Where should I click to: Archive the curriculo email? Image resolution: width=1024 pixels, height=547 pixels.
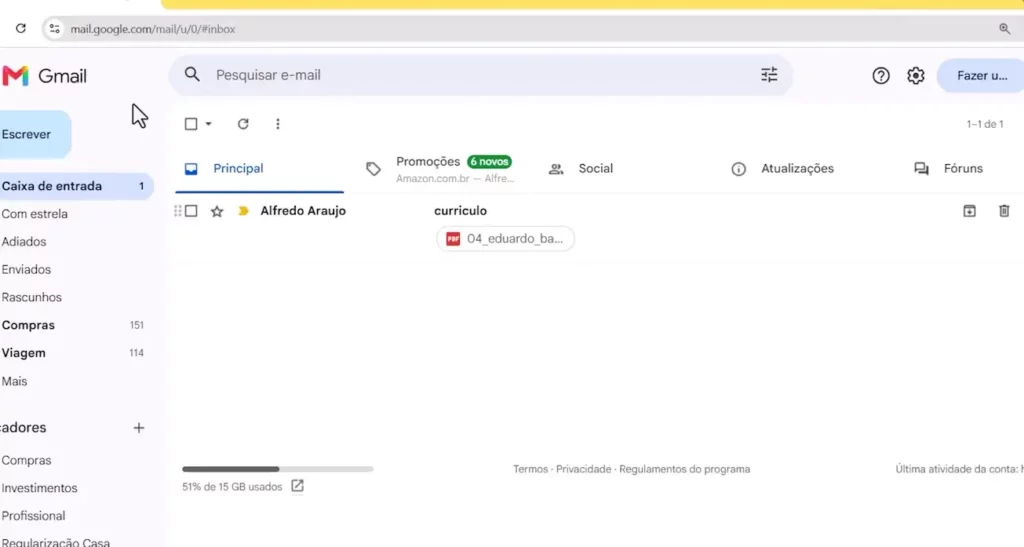coord(969,210)
